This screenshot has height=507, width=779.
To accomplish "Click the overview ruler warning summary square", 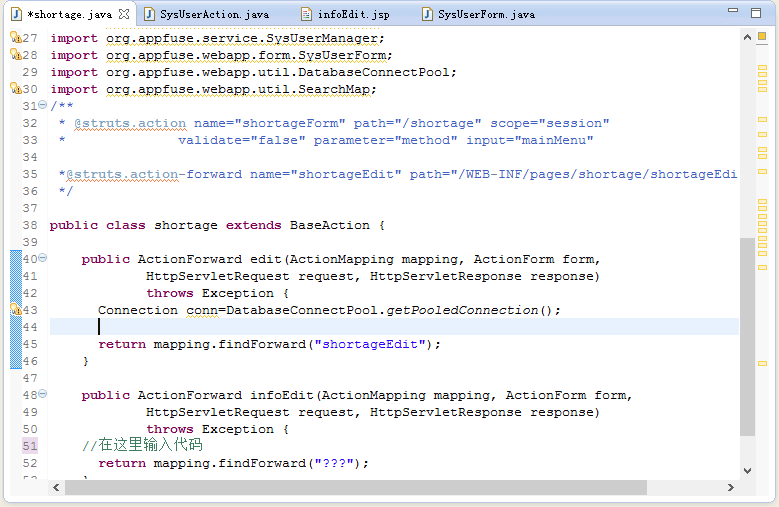I will [762, 36].
